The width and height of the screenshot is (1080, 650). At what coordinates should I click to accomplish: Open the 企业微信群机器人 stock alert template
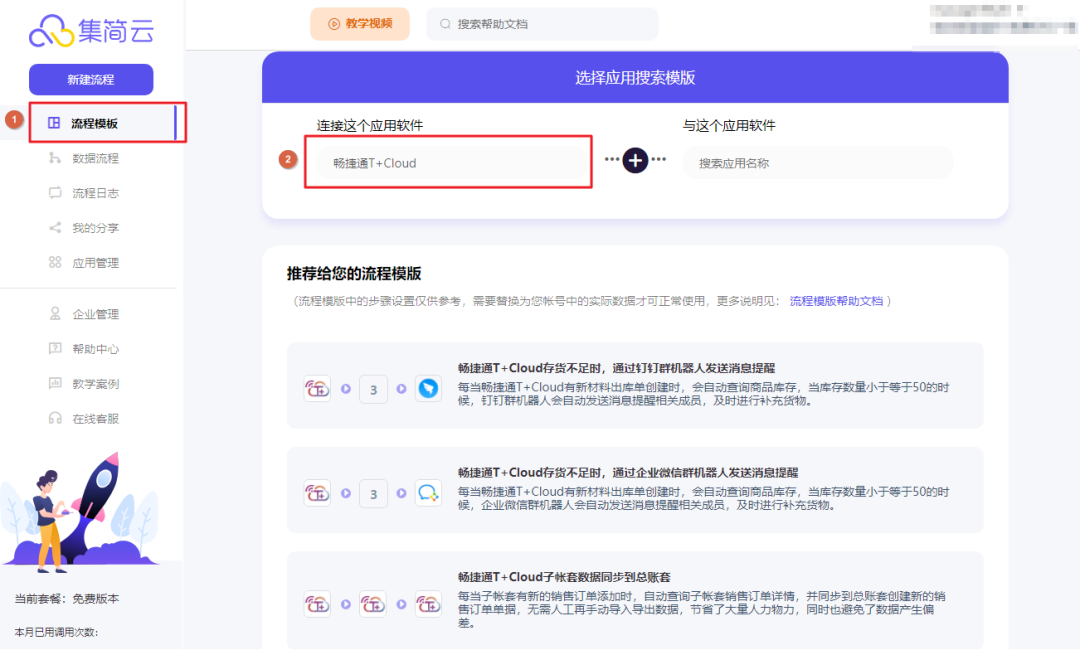coord(635,490)
